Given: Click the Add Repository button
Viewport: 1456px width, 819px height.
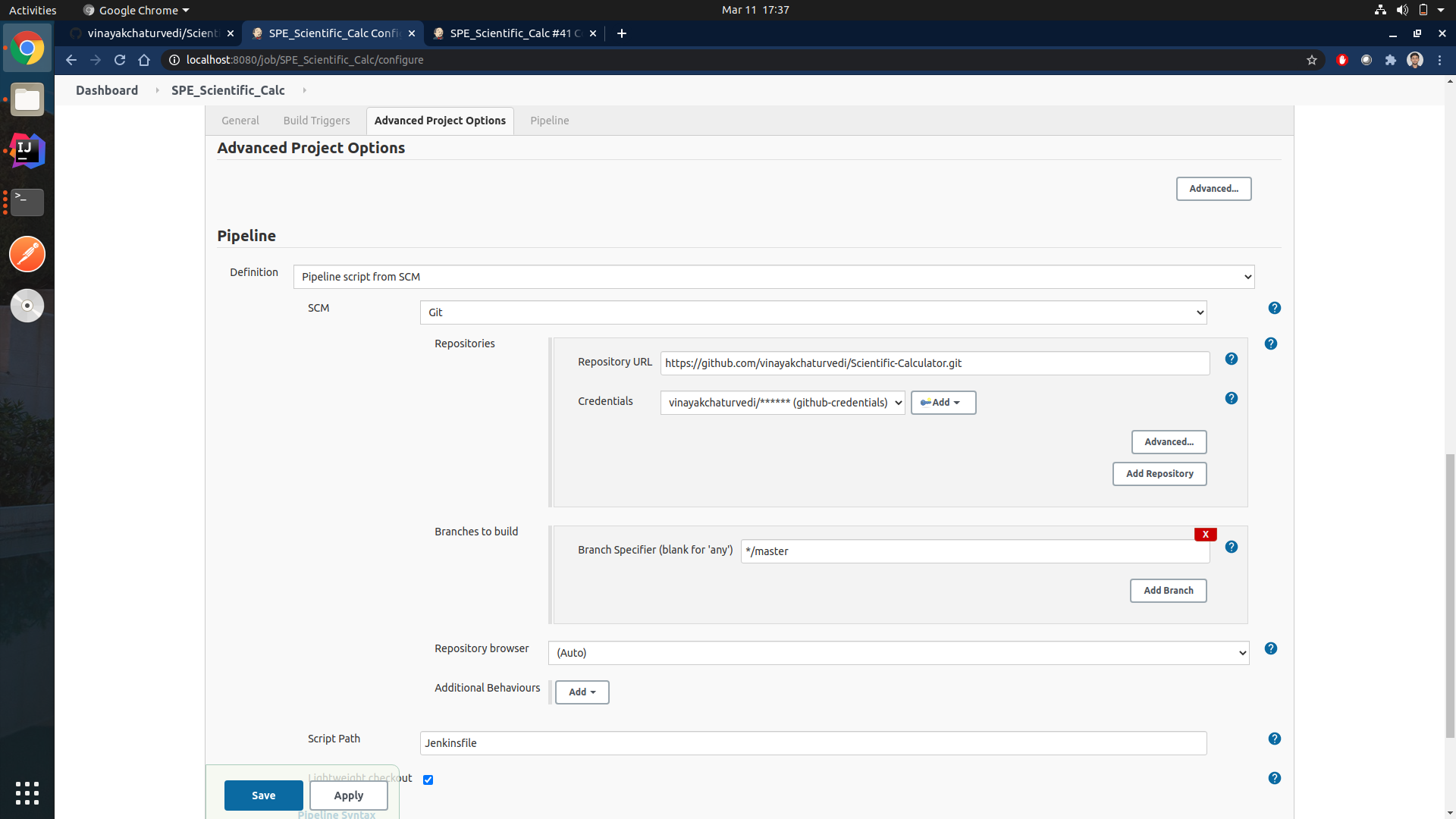Looking at the screenshot, I should (x=1159, y=474).
